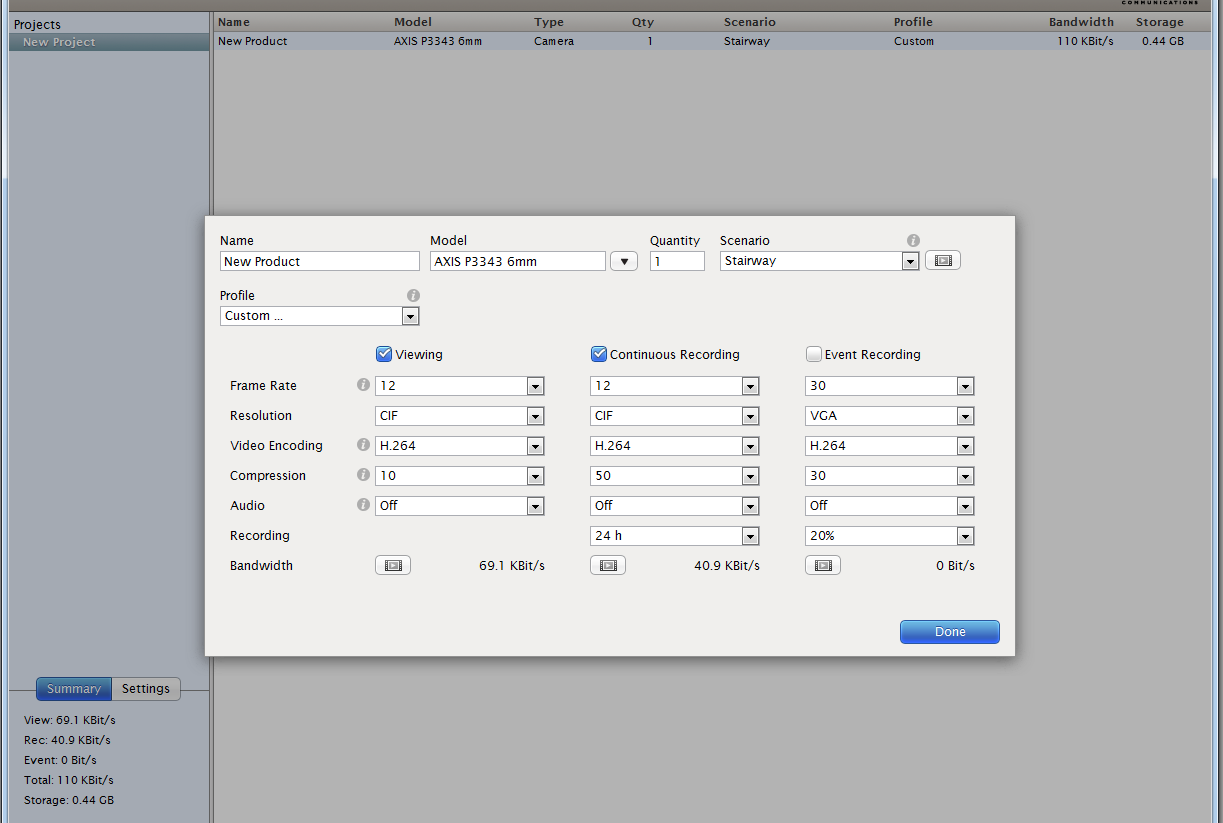The image size is (1223, 823).
Task: Click the info icon beside Video Encoding
Action: pyautogui.click(x=363, y=446)
